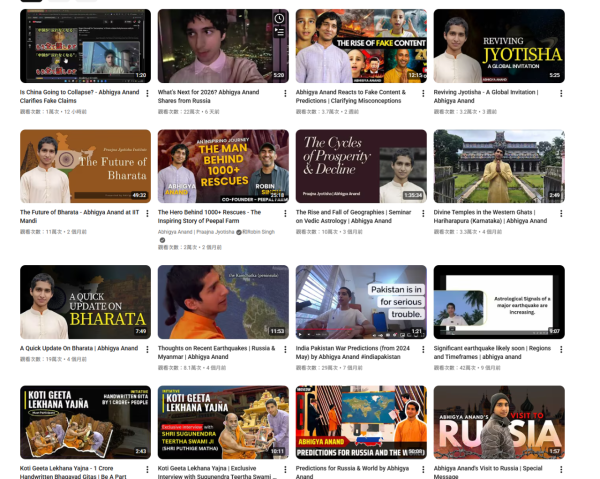Open more actions for 'India Pakistan War Predictions'

click(x=424, y=349)
